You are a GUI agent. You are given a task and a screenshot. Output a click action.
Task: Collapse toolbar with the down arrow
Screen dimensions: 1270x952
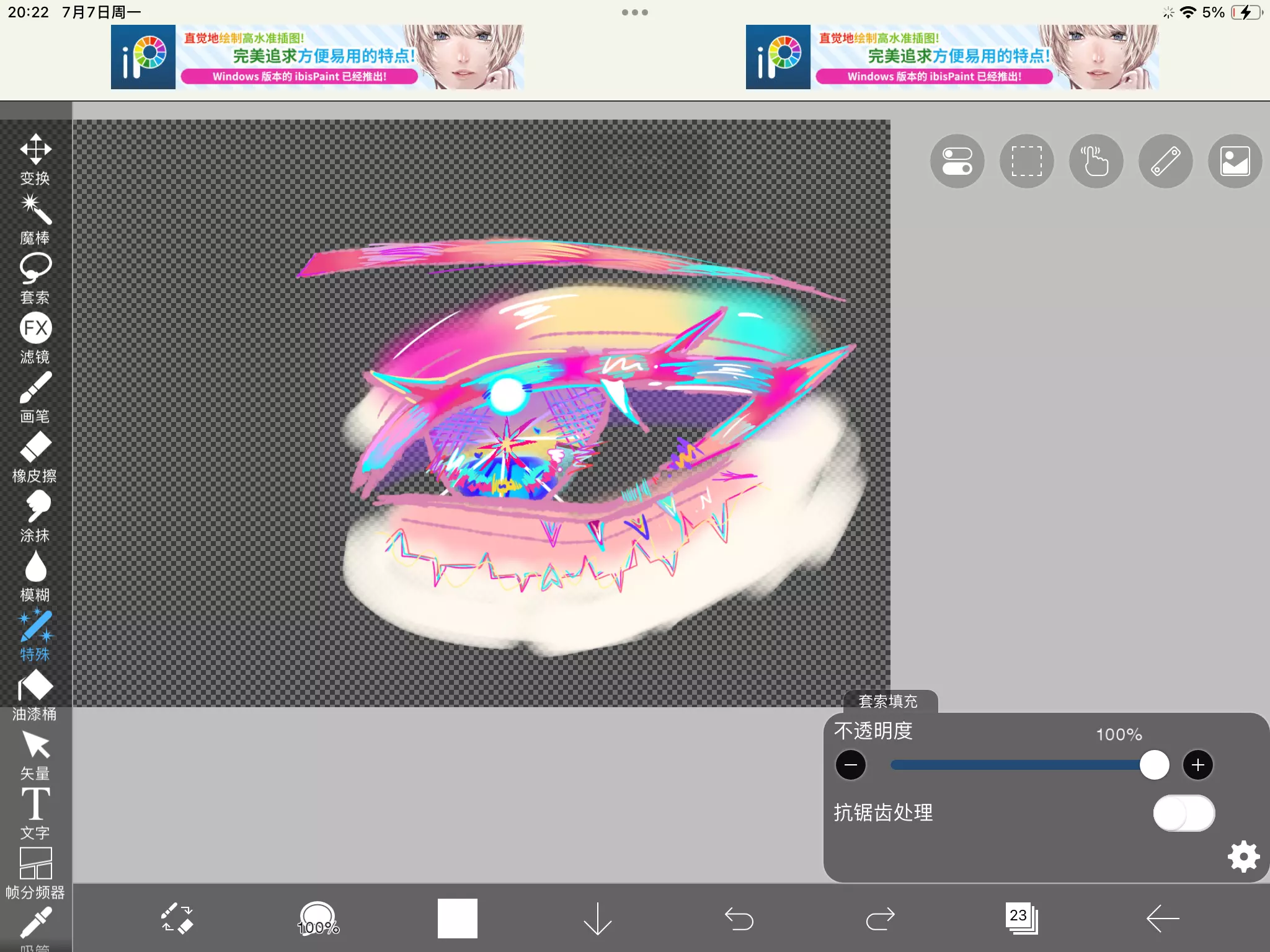coord(597,918)
